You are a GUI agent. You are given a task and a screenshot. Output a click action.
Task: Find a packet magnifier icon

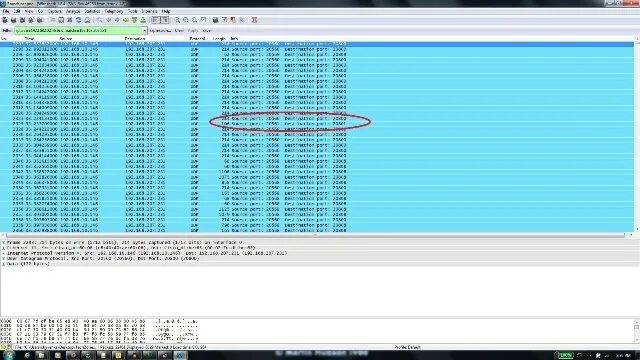click(100, 20)
